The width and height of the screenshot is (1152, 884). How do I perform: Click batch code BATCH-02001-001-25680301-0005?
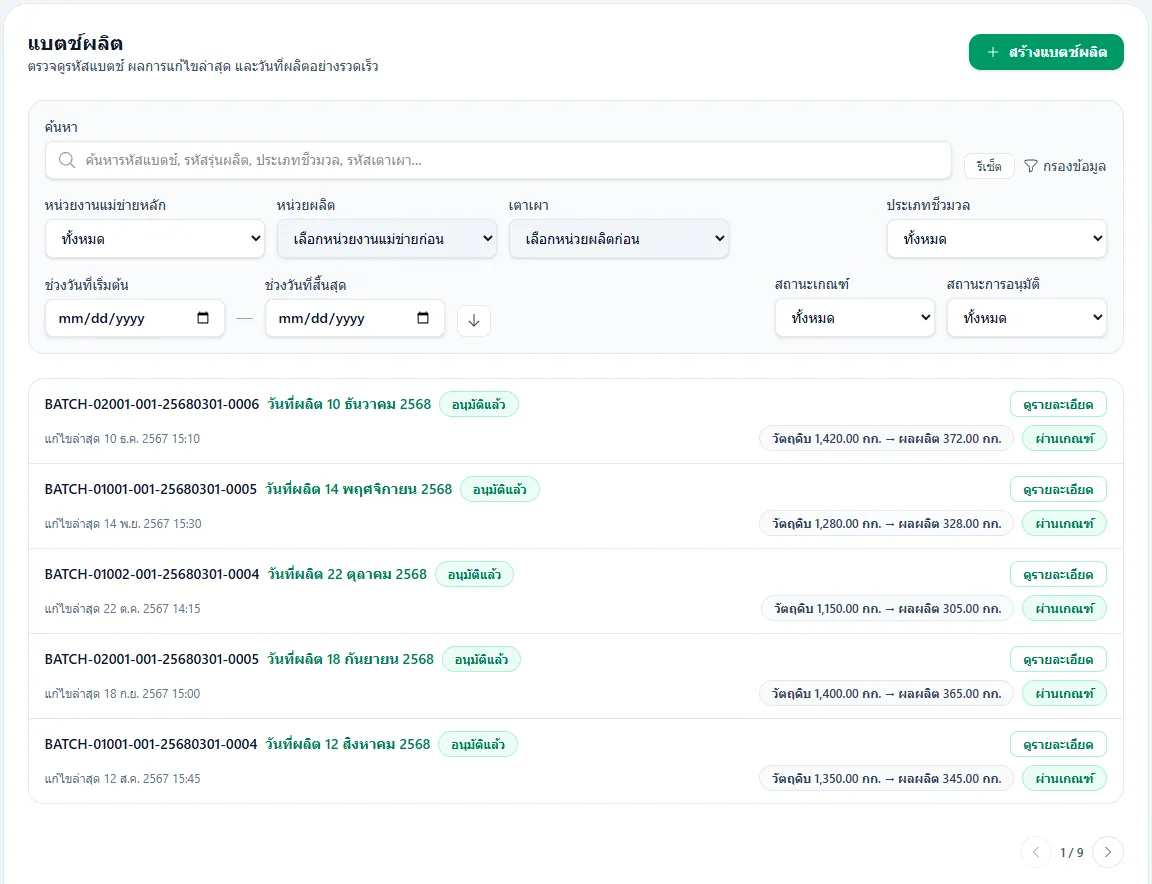[x=152, y=659]
